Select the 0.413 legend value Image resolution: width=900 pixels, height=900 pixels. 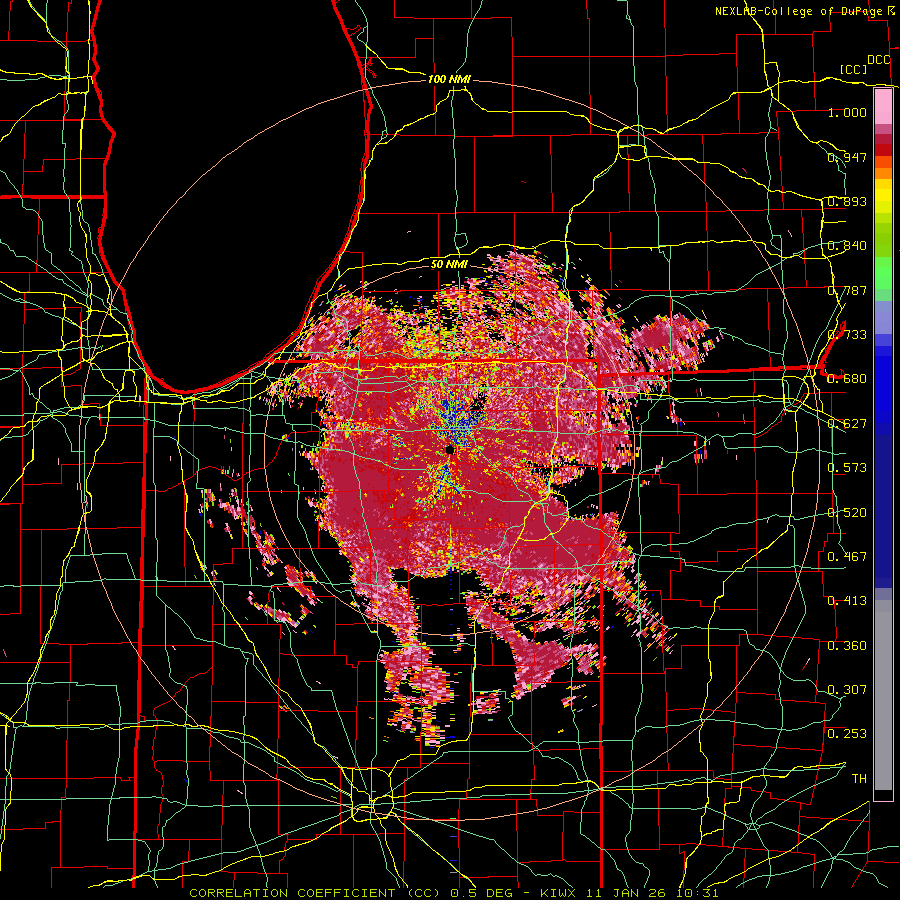847,601
